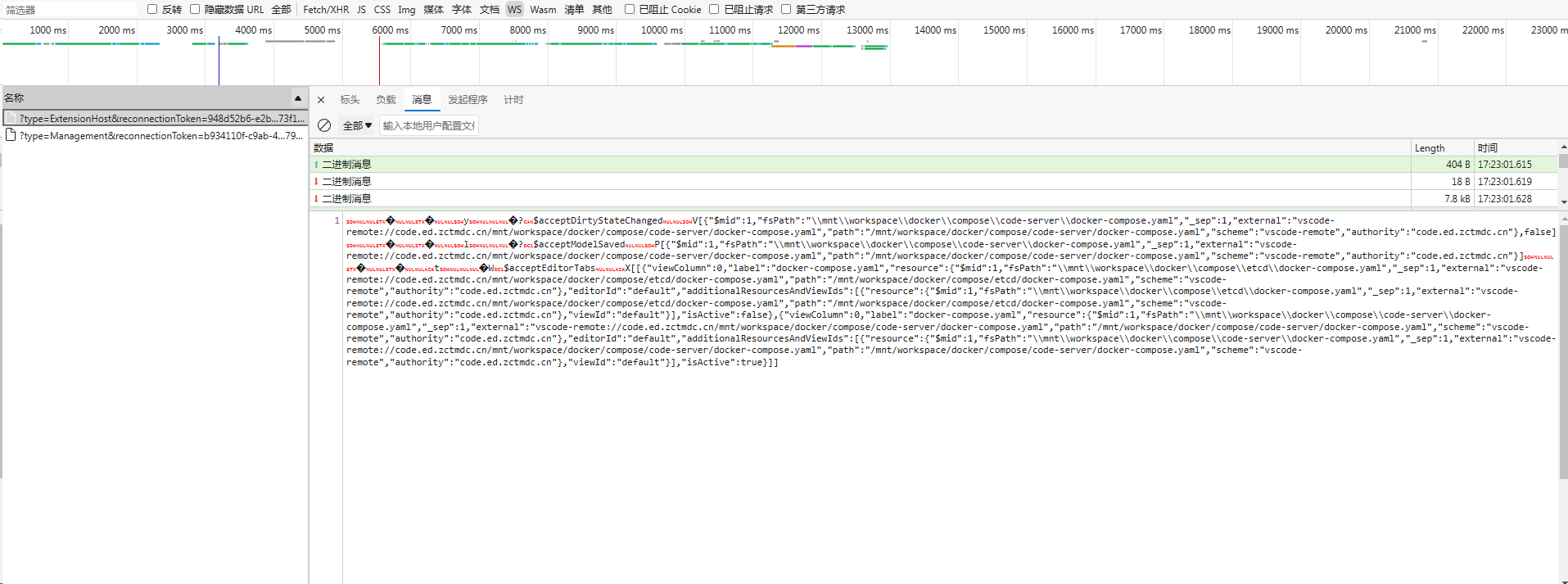Click the 13000 ms timeline marker
This screenshot has width=1568, height=584.
tap(867, 30)
